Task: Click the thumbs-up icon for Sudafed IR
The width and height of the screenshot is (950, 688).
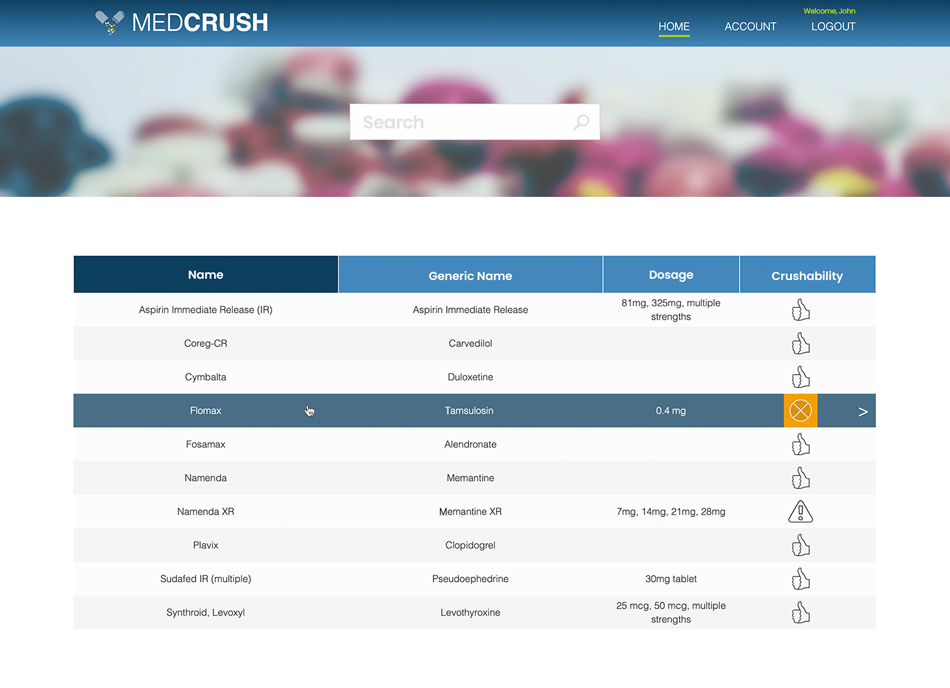Action: point(800,578)
